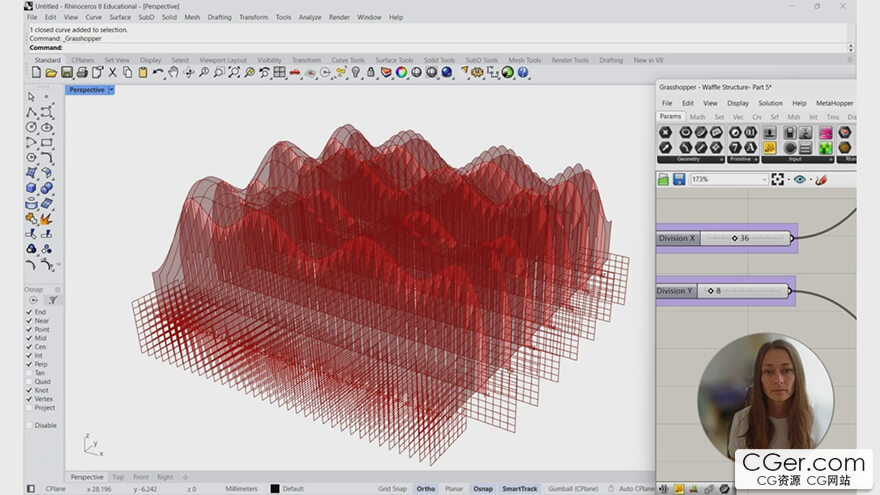Open the Analyze menu in Rhino
This screenshot has height=495, width=880.
(x=310, y=17)
